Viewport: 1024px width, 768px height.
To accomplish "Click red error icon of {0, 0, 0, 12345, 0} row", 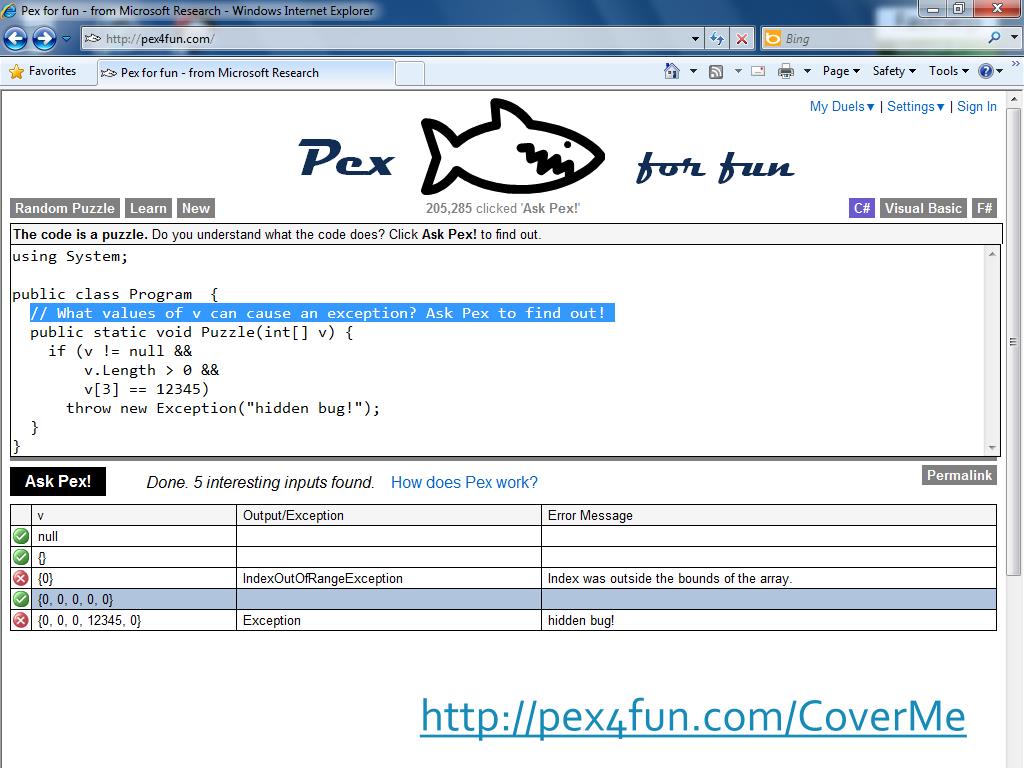I will (21, 620).
